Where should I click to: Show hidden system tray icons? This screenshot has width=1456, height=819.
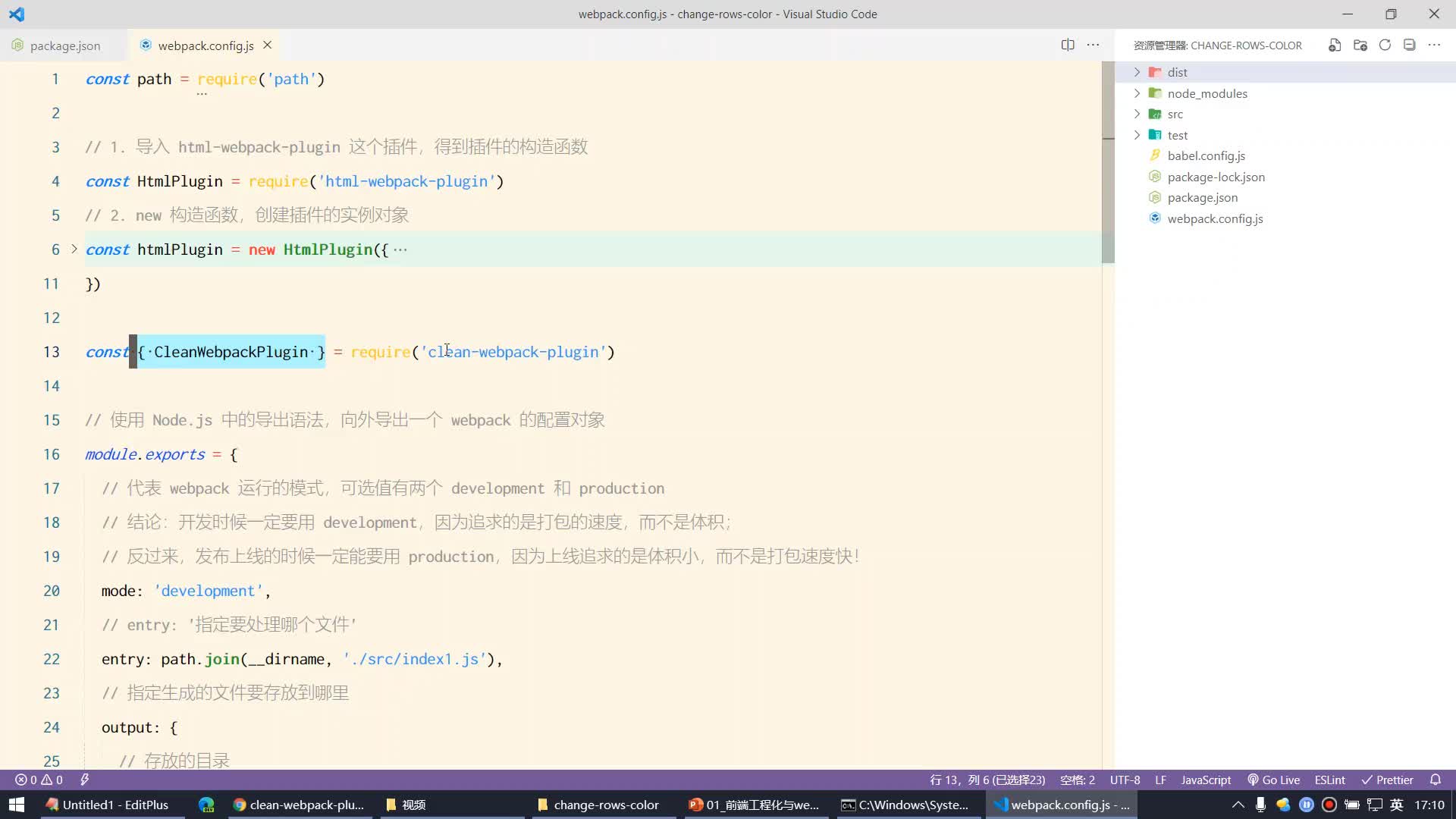1238,805
